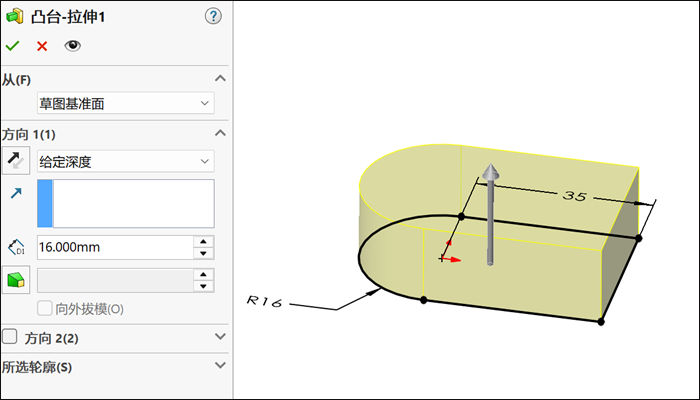Click the 16.000mm depth field
The image size is (700, 400).
point(115,247)
